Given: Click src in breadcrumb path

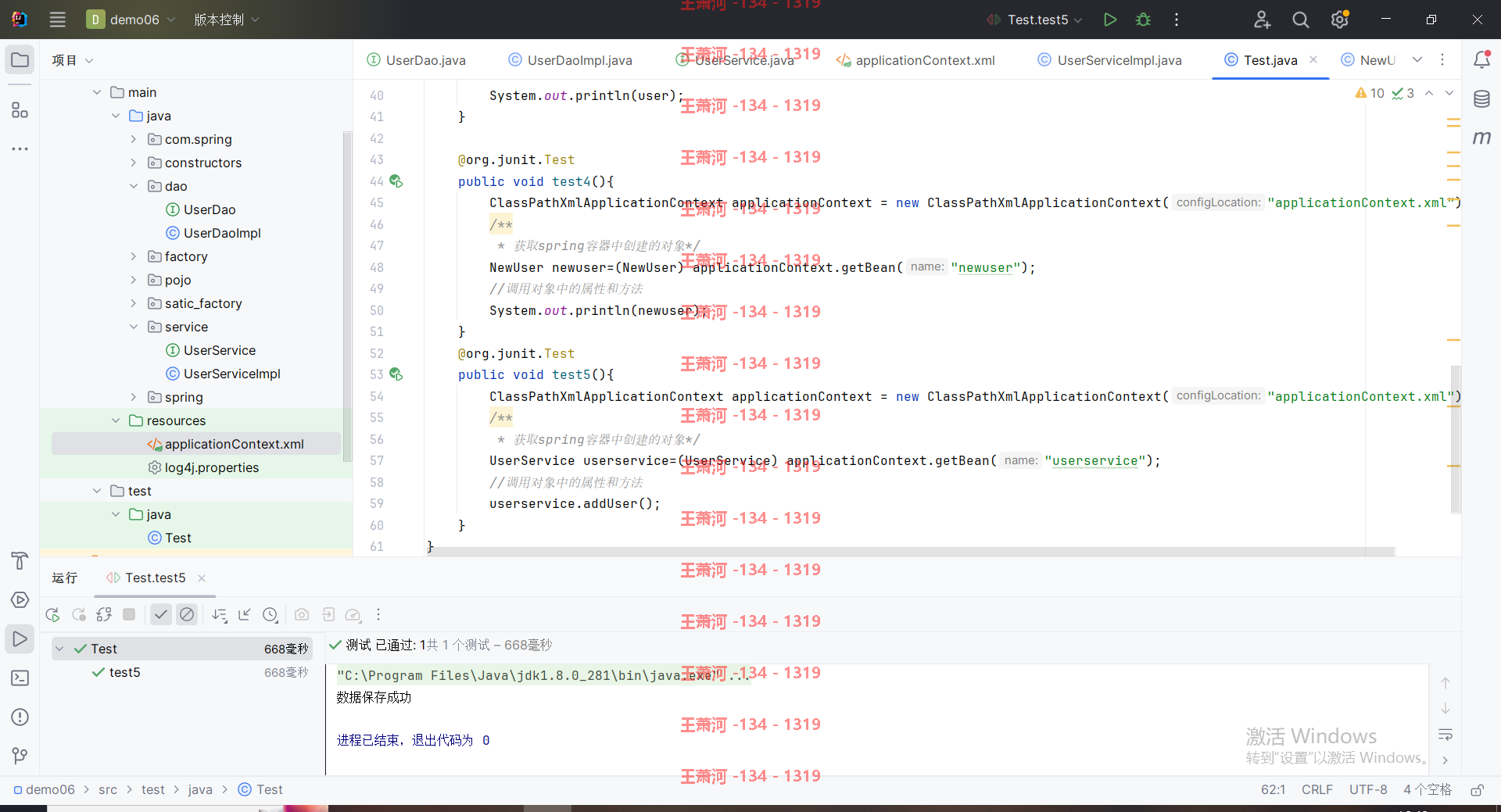Looking at the screenshot, I should coord(108,790).
